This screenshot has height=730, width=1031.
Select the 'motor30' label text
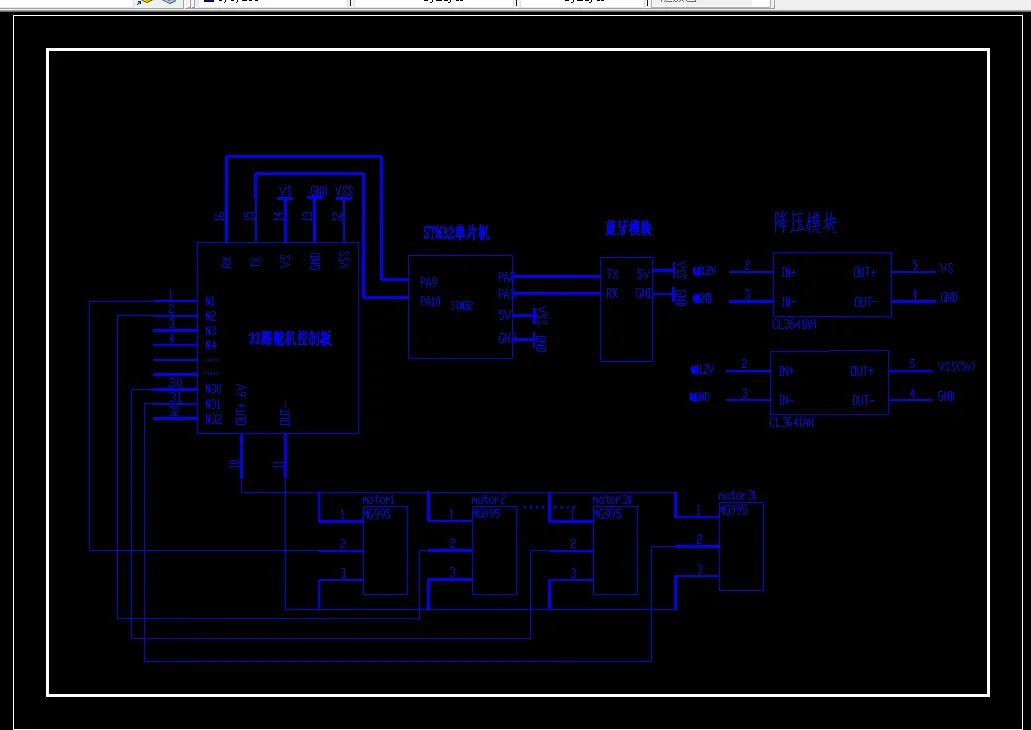point(611,500)
